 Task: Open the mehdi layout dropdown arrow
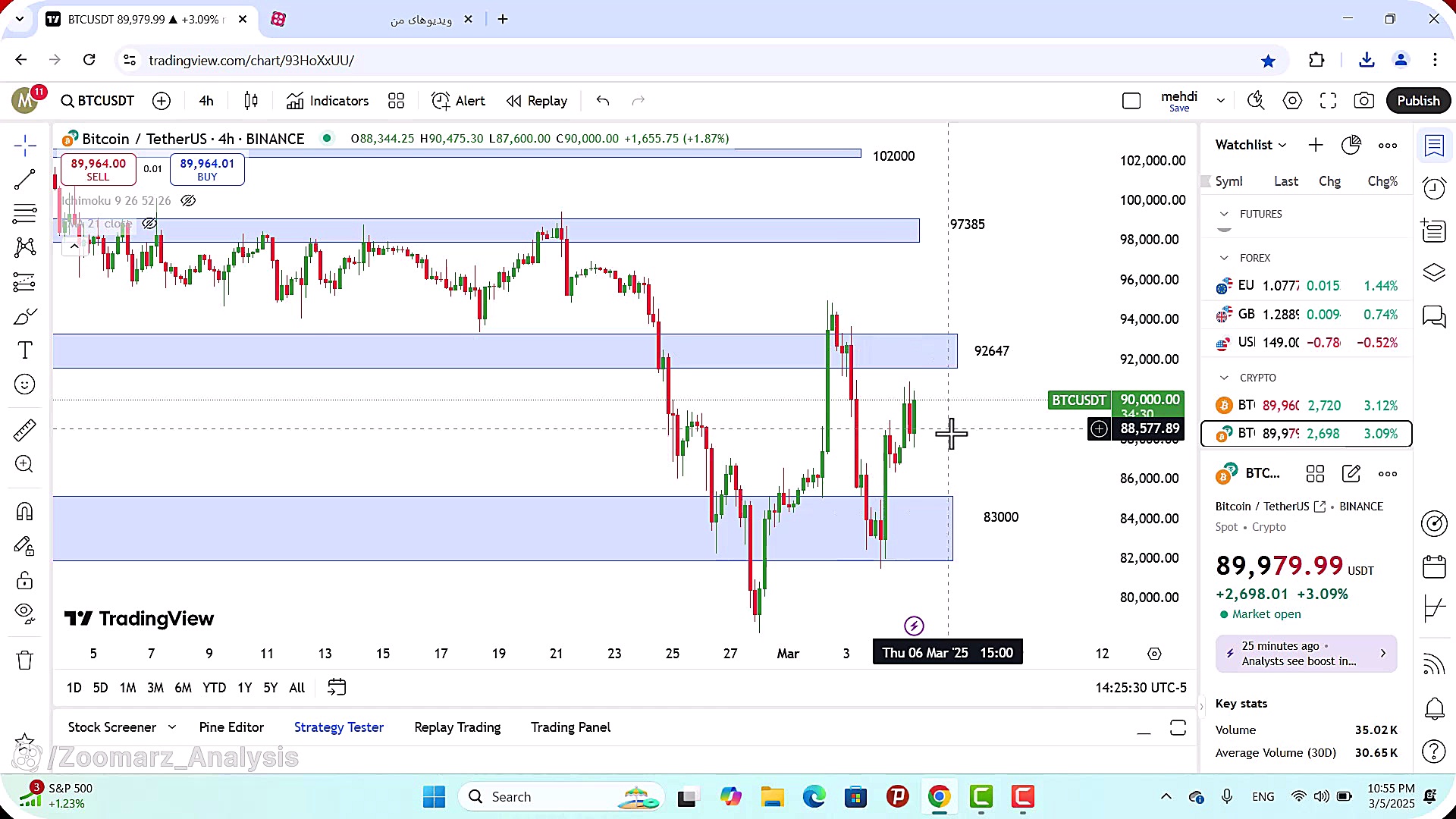tap(1220, 101)
